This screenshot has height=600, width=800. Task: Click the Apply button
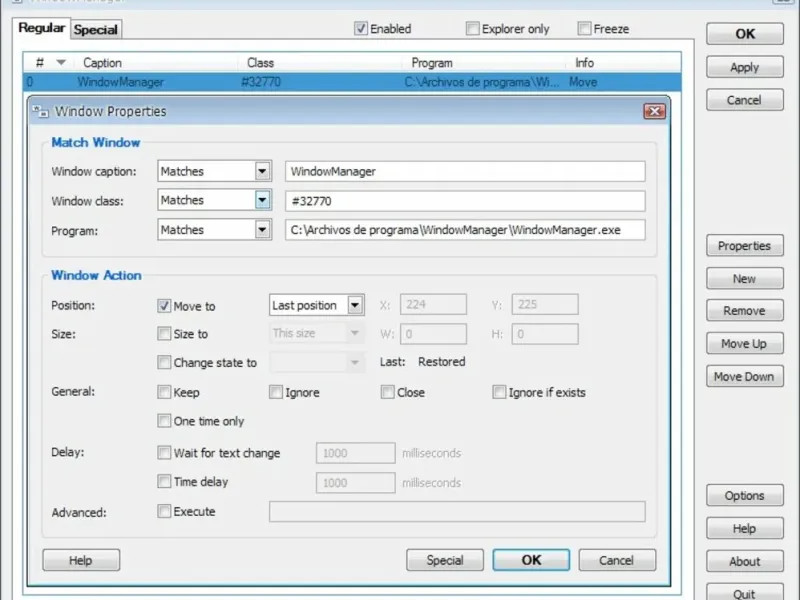pyautogui.click(x=745, y=67)
